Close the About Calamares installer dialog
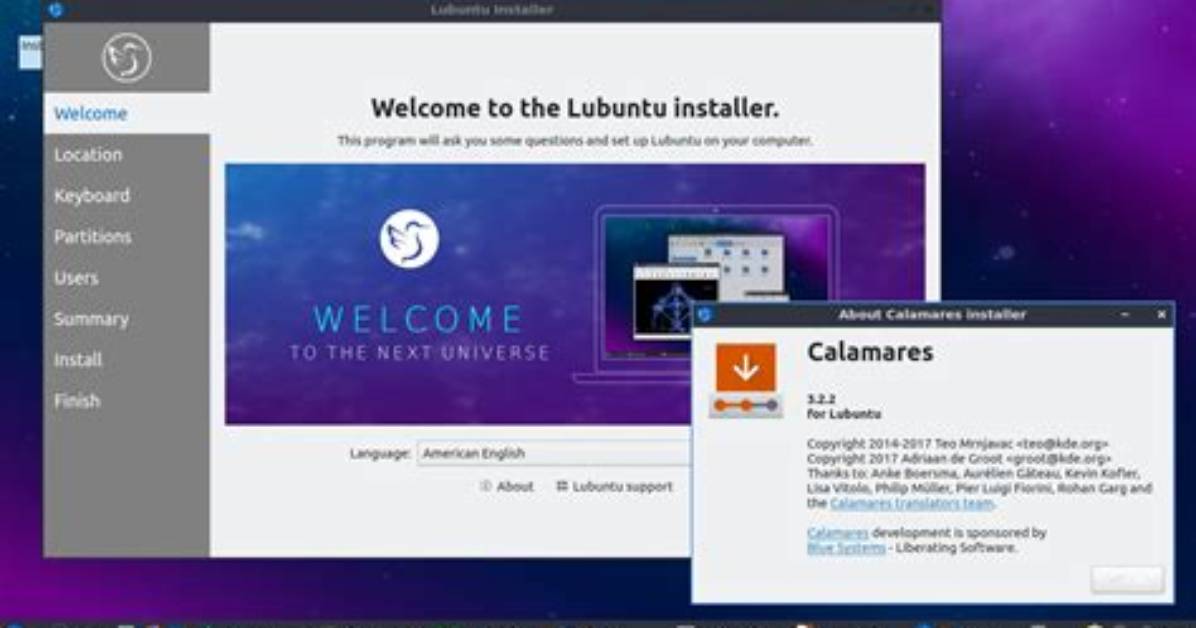 point(1161,314)
